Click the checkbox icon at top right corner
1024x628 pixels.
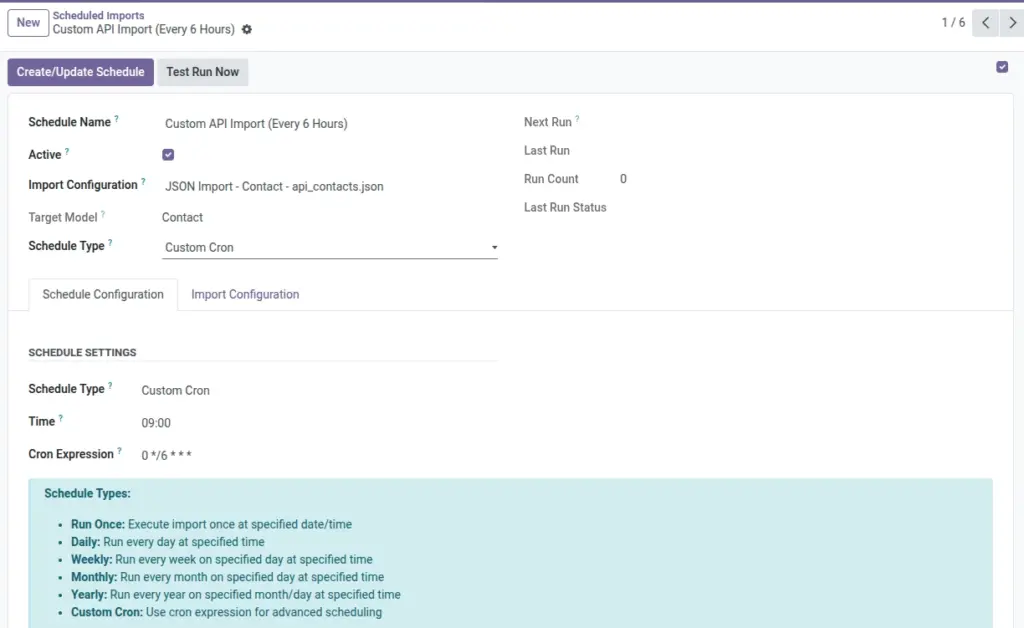(1002, 67)
